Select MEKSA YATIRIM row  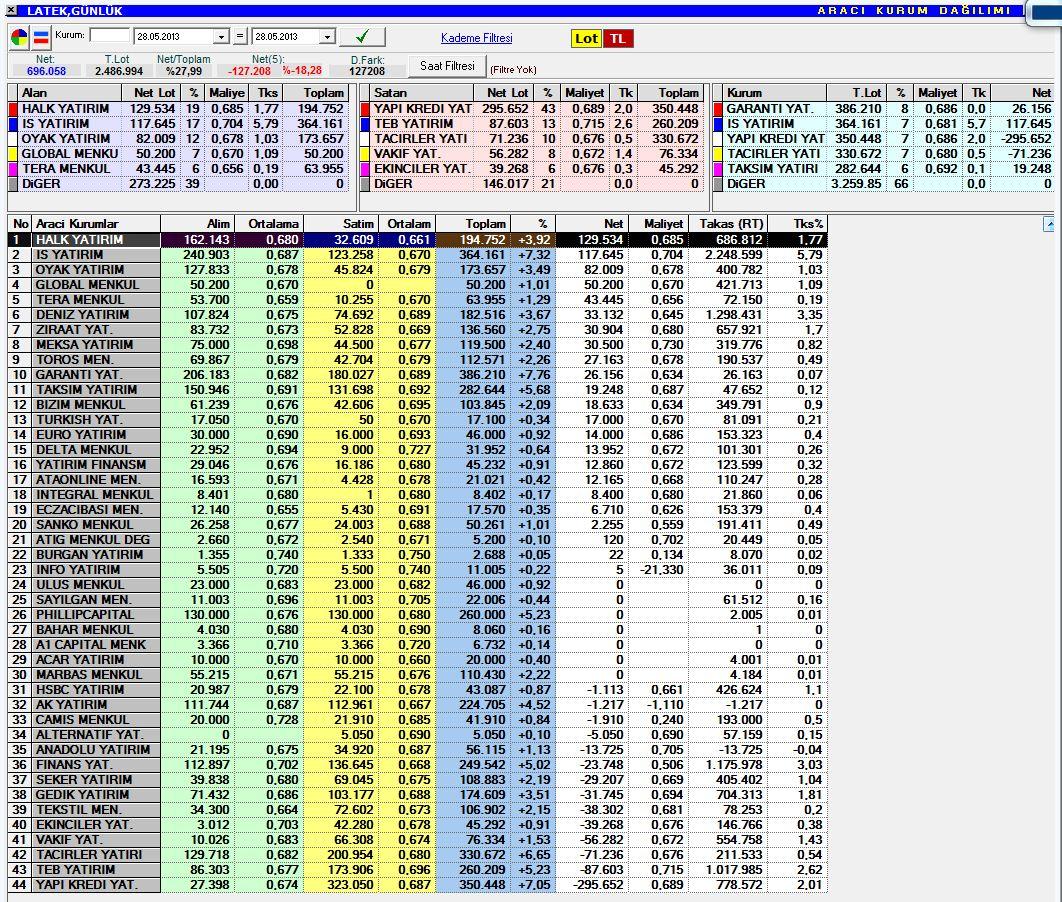click(417, 345)
